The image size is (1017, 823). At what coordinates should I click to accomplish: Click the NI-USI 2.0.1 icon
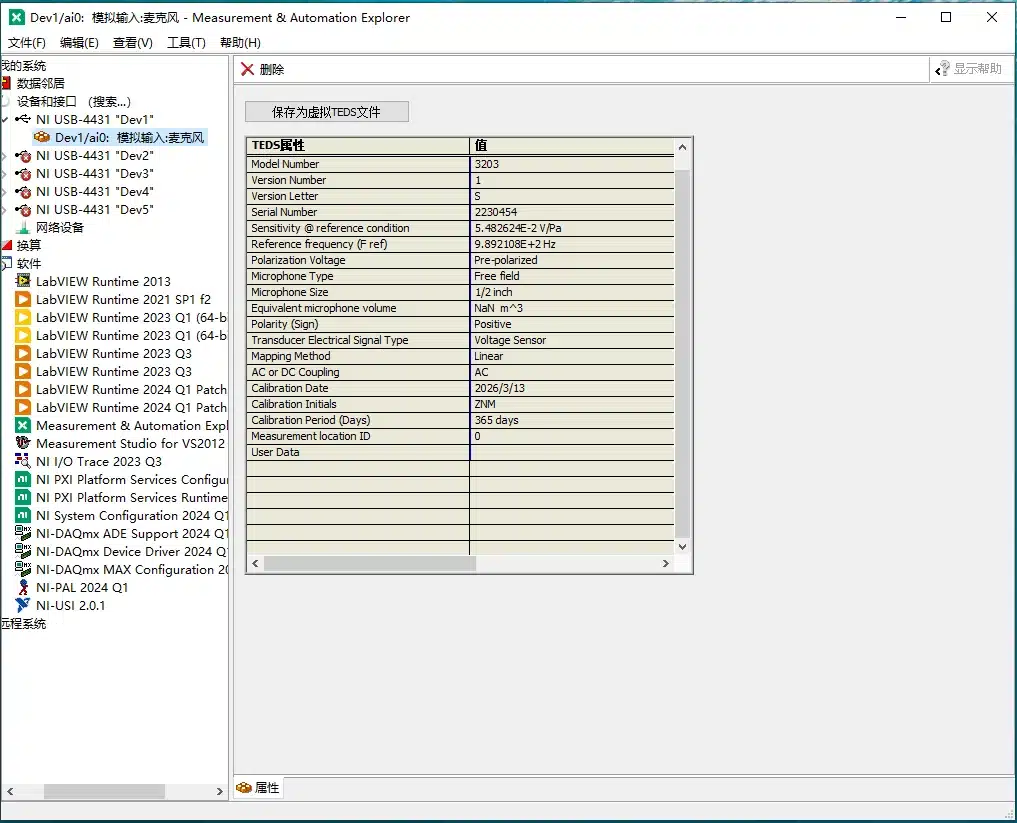point(23,606)
